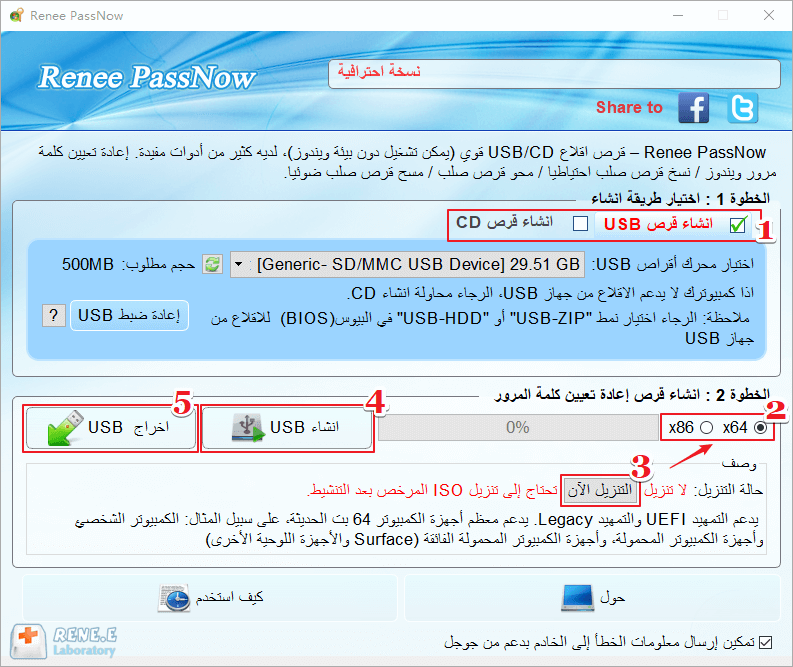Open the 'حول' about button

pyautogui.click(x=593, y=598)
